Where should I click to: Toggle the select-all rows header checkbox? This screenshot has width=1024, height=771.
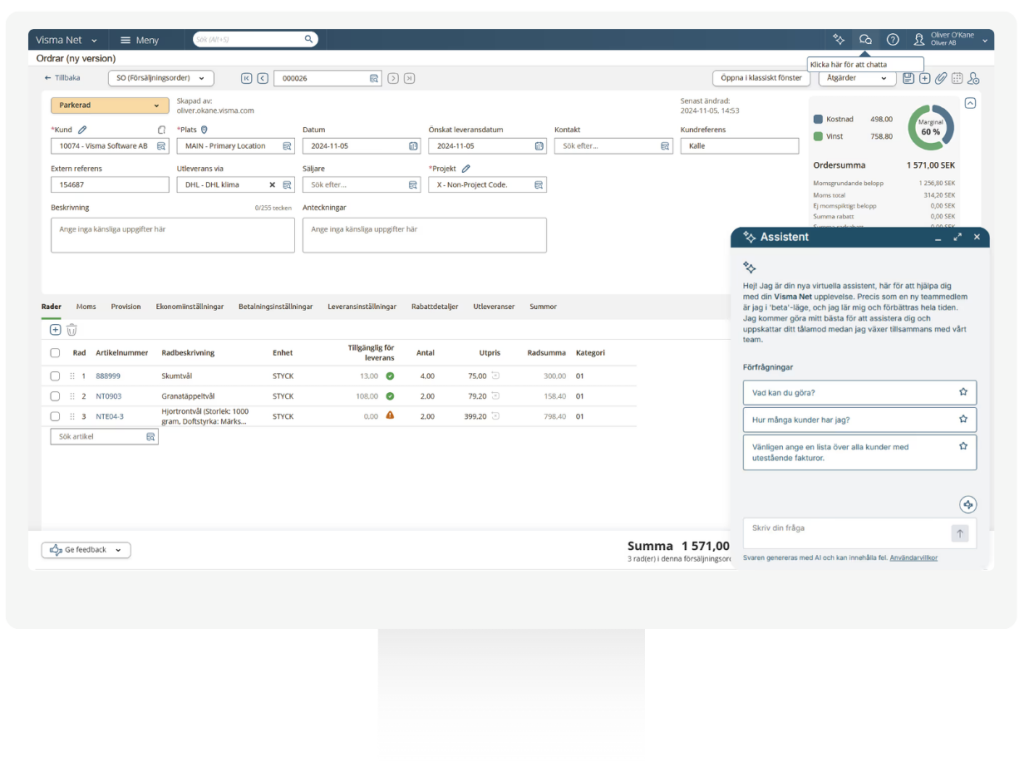(55, 353)
